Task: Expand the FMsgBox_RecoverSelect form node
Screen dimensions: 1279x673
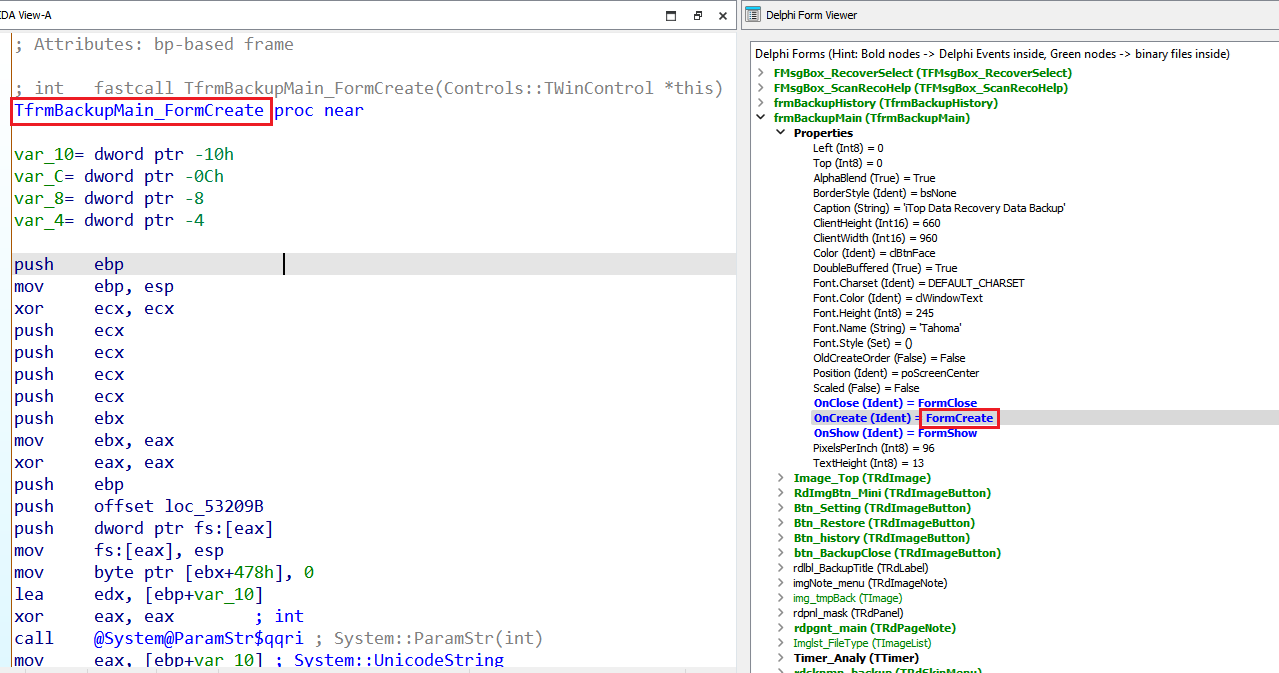Action: pos(762,73)
